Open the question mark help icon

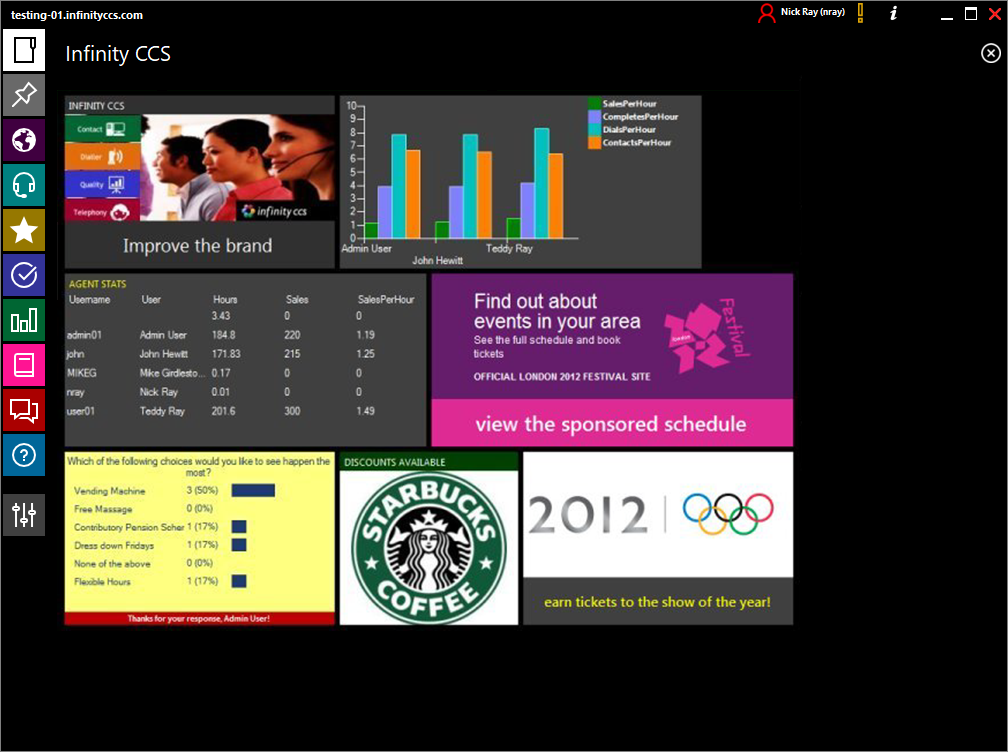click(24, 455)
